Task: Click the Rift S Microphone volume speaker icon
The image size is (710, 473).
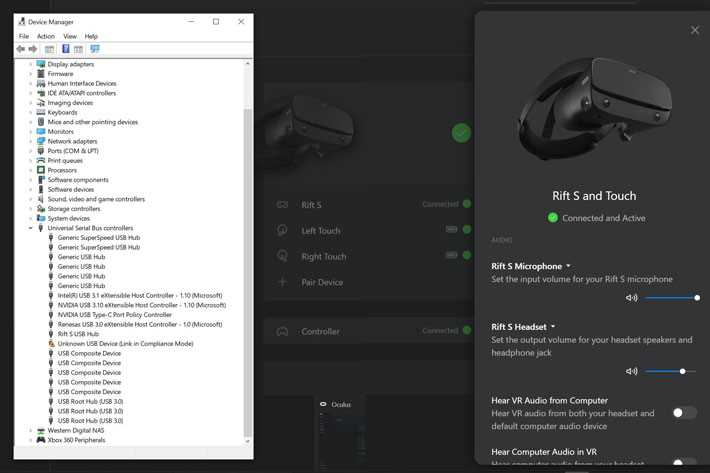Action: tap(632, 297)
